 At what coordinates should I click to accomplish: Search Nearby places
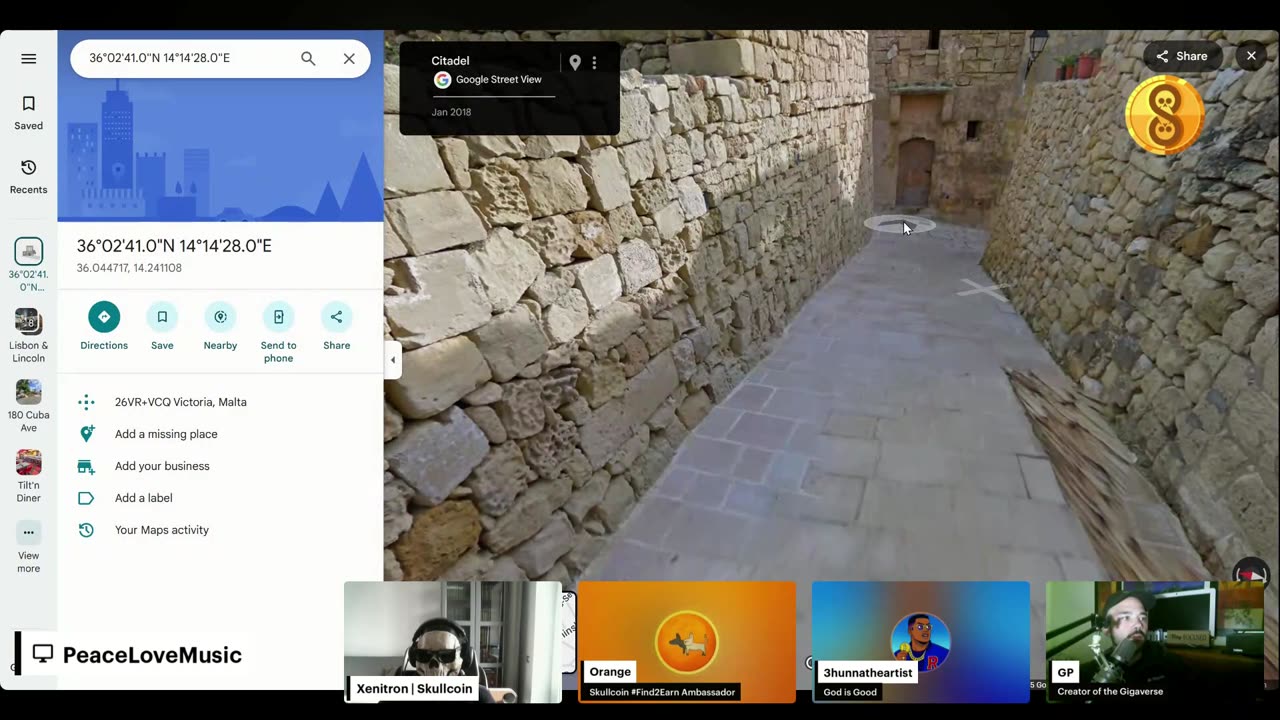220,326
